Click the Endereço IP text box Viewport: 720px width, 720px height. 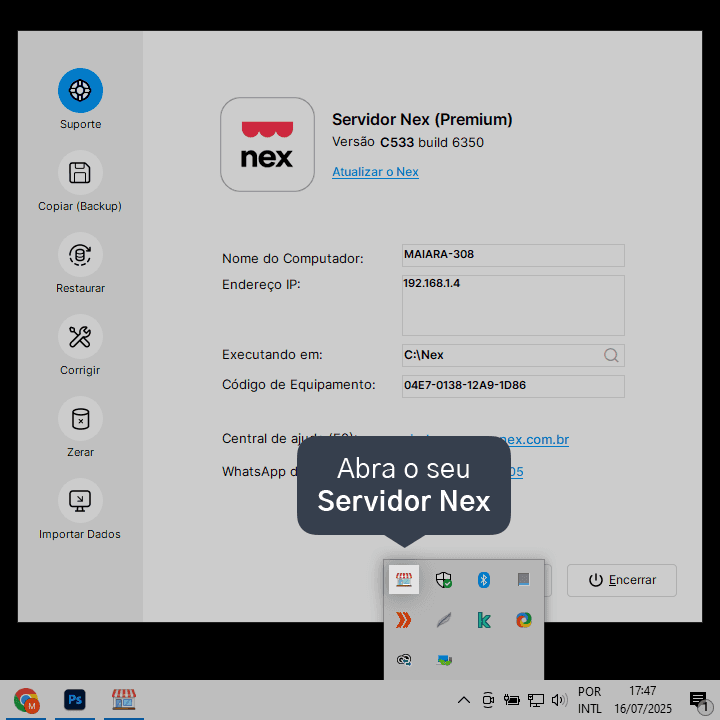(x=513, y=305)
